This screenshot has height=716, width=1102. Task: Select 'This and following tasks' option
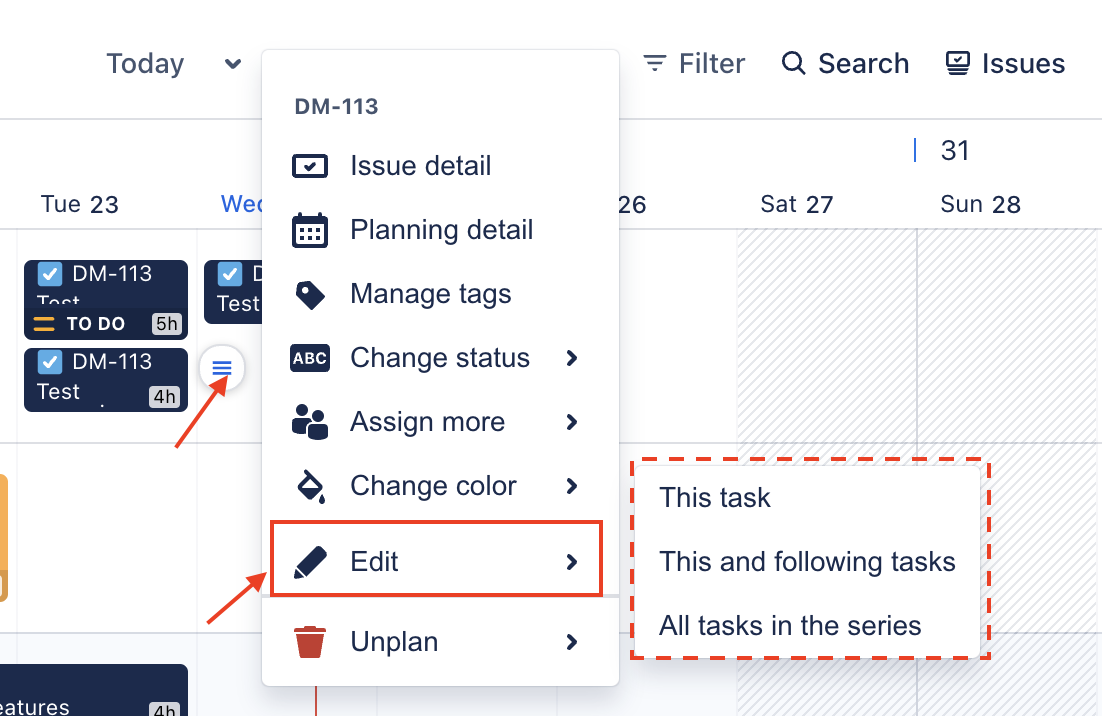coord(807,562)
